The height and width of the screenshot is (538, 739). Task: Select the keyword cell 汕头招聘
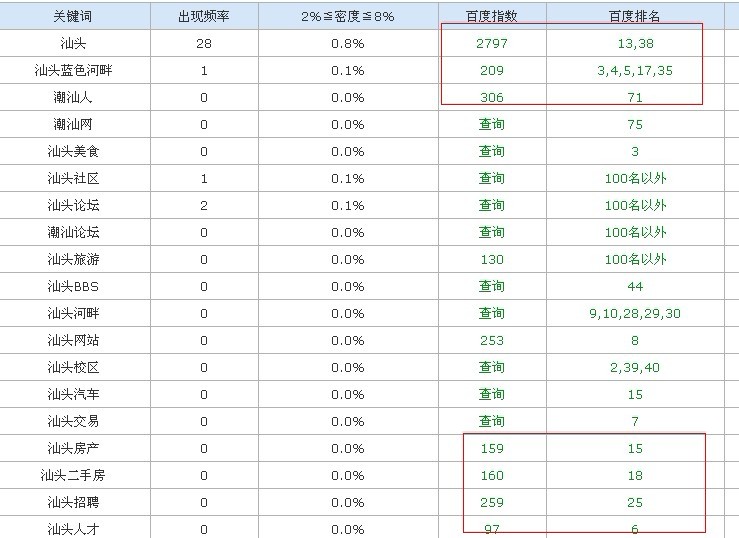tap(74, 503)
